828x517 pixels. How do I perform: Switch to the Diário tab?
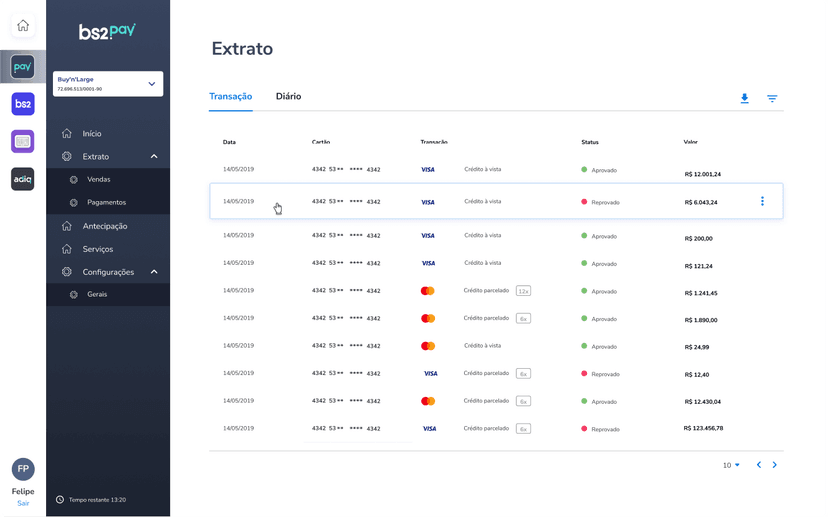coord(288,97)
